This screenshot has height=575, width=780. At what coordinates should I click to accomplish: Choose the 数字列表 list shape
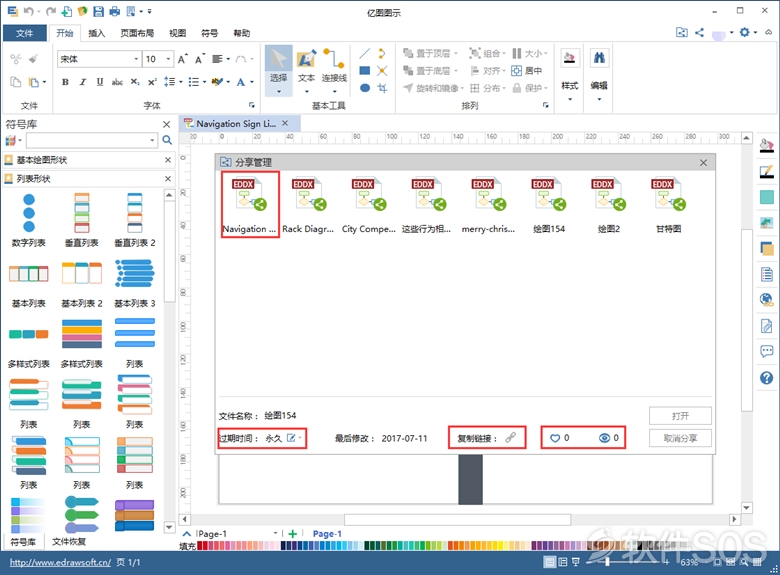[29, 220]
